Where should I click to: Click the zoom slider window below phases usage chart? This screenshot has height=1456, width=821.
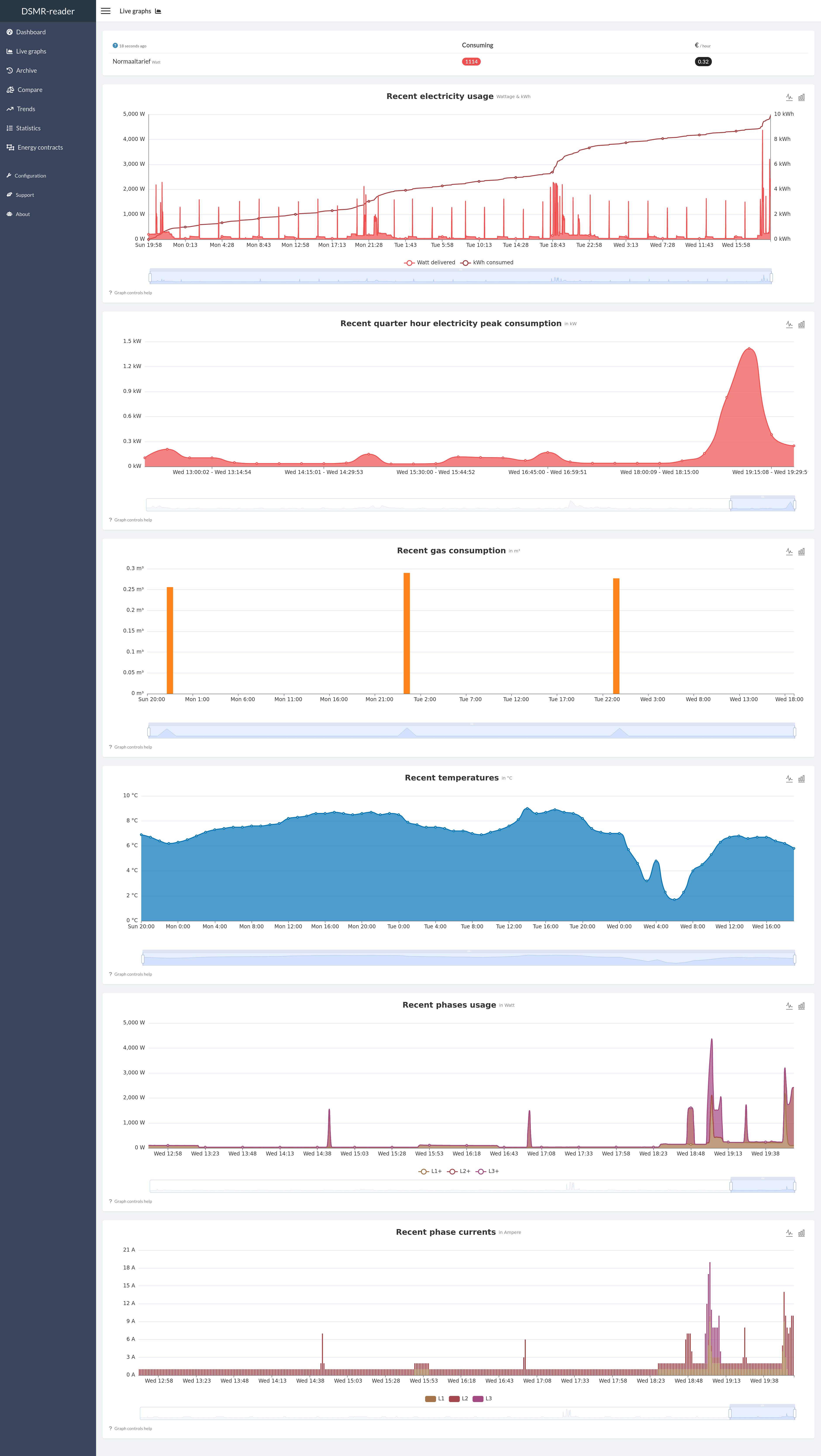click(763, 1185)
